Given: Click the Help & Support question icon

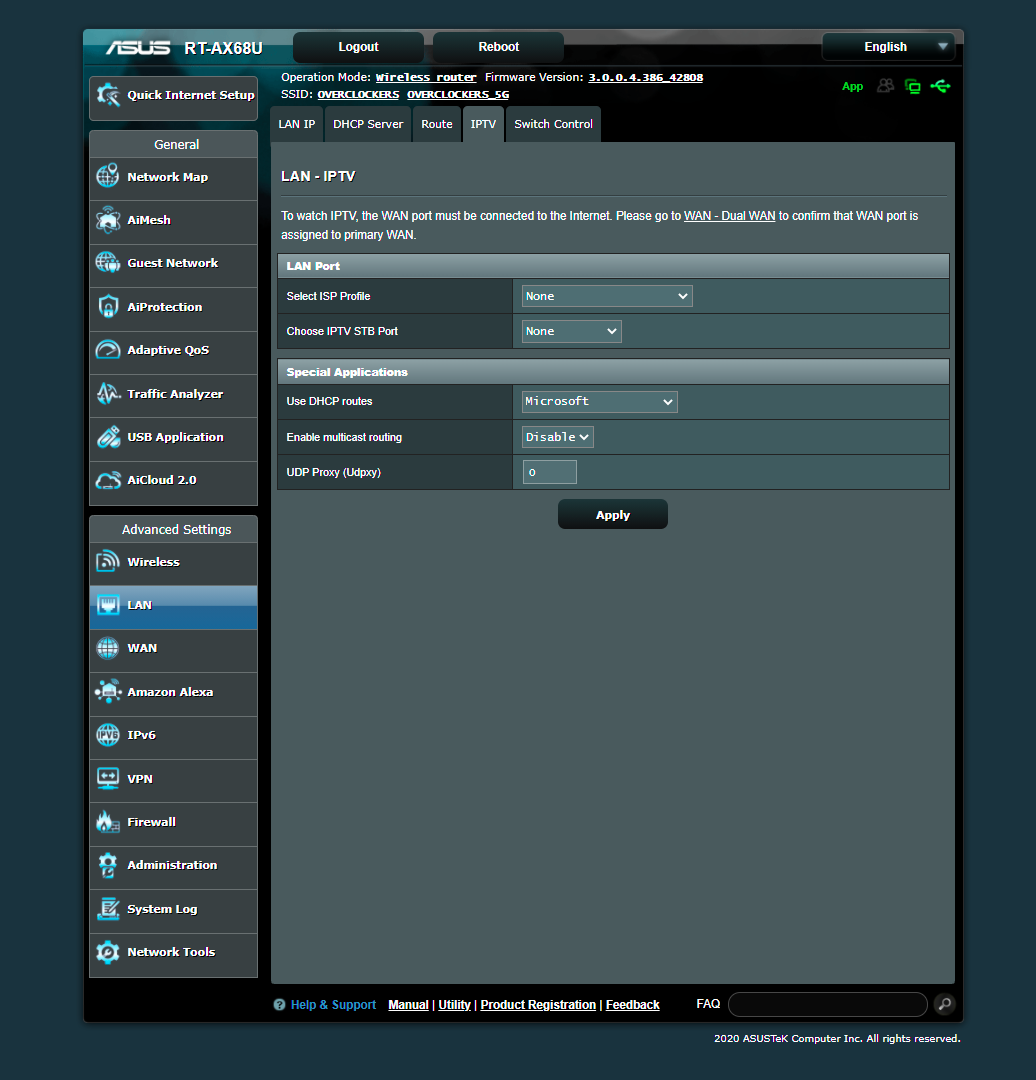Looking at the screenshot, I should [279, 1005].
